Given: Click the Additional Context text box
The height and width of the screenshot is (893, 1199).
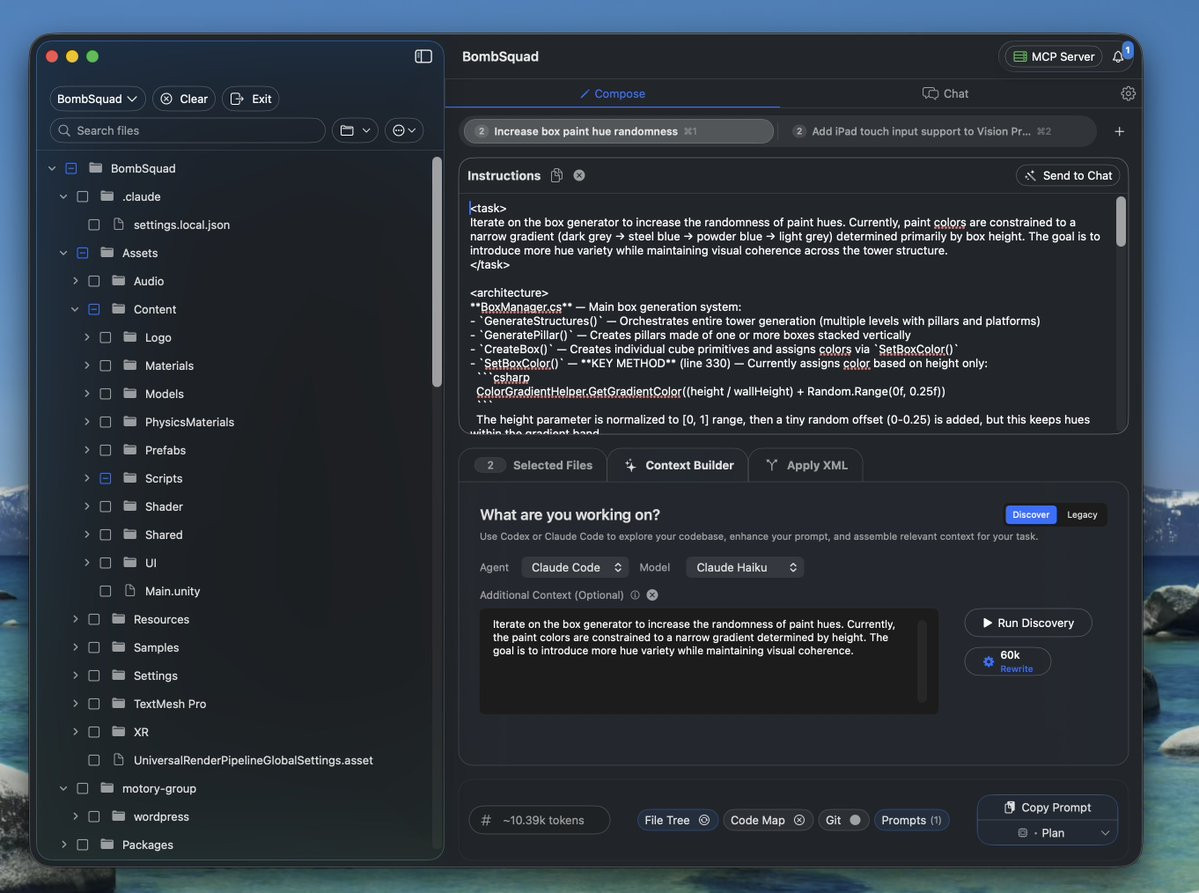Looking at the screenshot, I should [x=708, y=661].
